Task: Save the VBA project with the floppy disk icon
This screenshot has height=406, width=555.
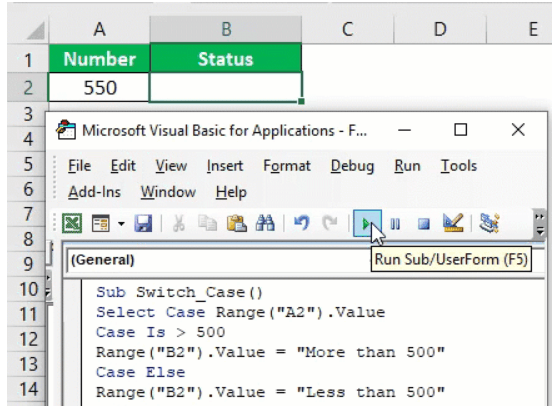Action: (x=143, y=223)
